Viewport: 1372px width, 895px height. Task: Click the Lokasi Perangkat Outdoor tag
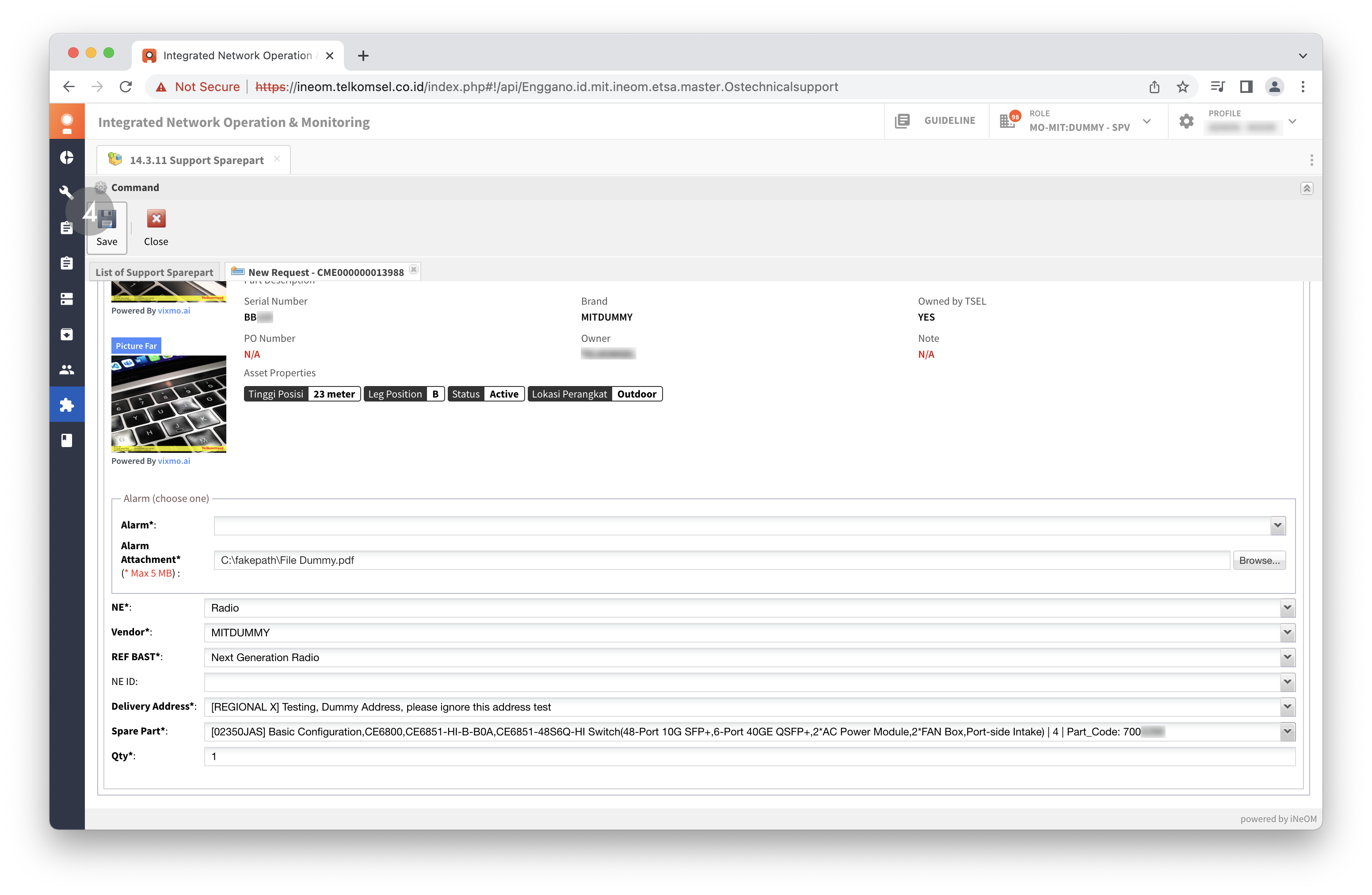pyautogui.click(x=595, y=394)
